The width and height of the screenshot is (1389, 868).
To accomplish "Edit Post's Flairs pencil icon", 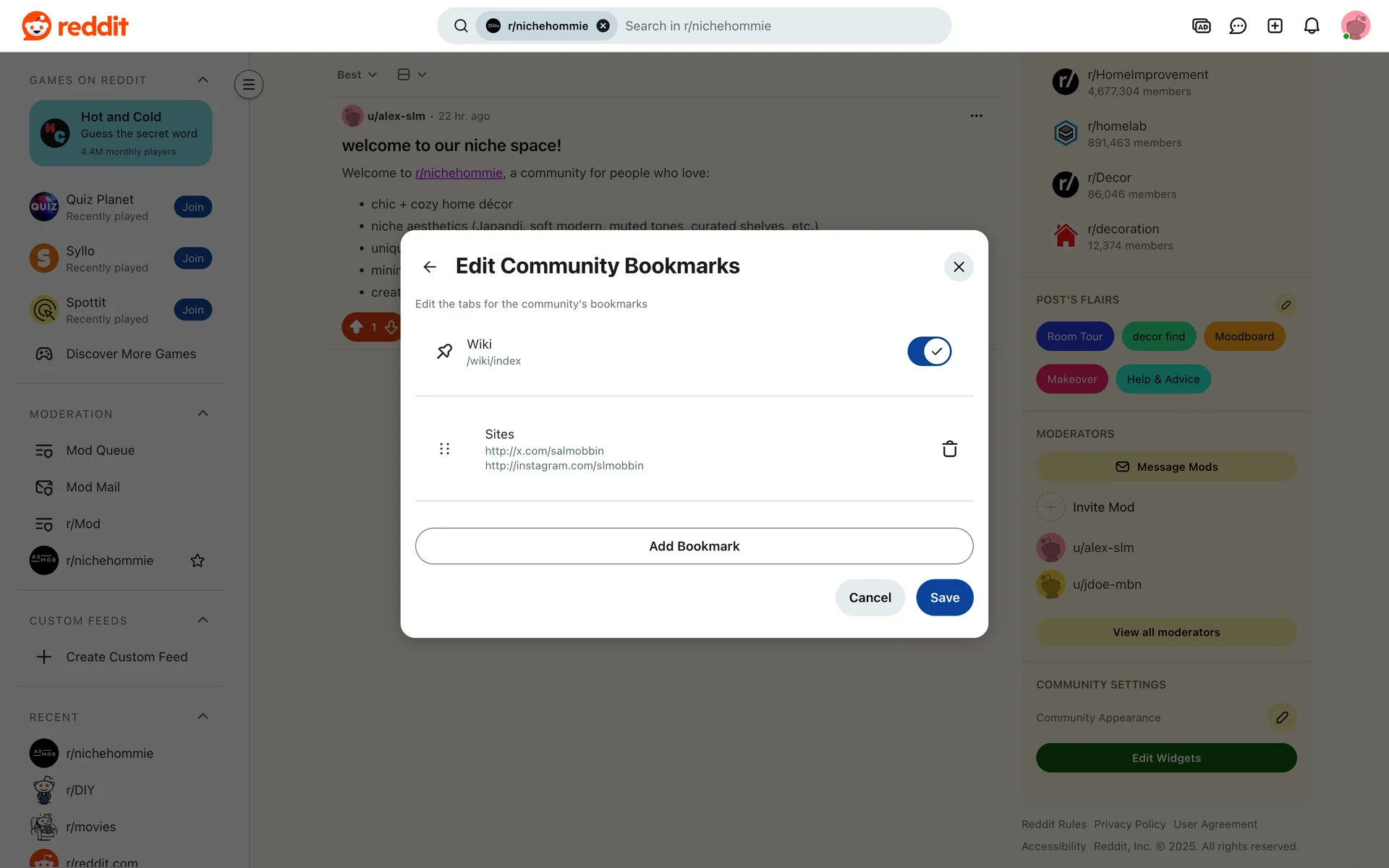I will pyautogui.click(x=1286, y=305).
